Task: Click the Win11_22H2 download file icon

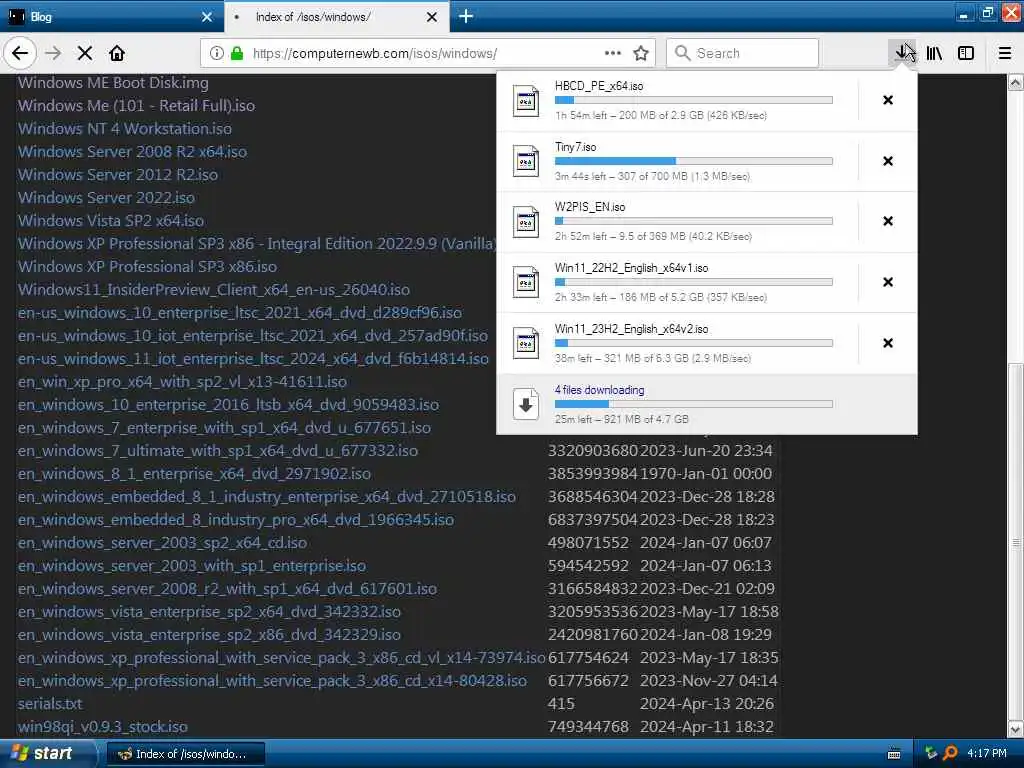Action: click(526, 283)
